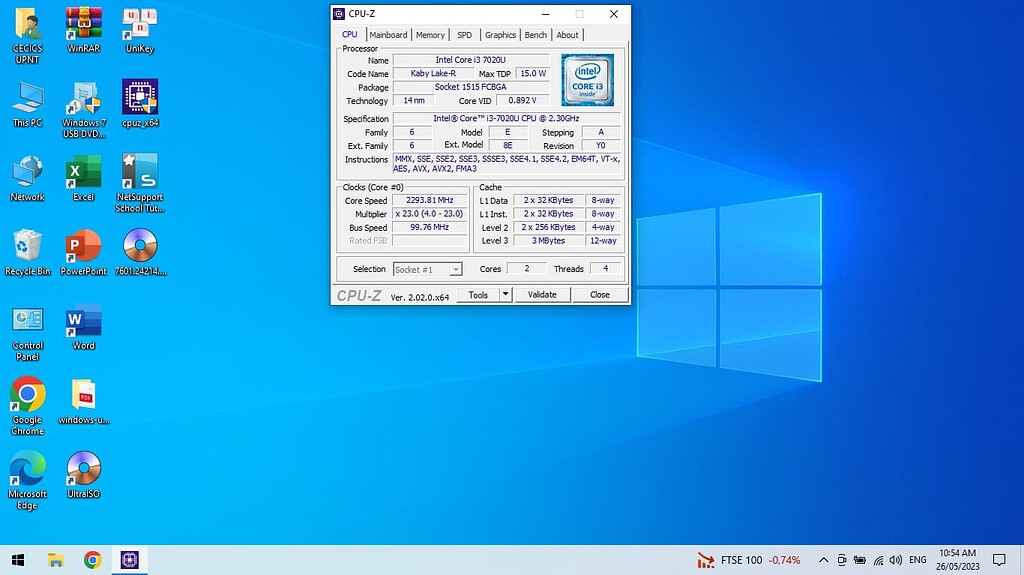This screenshot has height=575, width=1024.
Task: Open the FTSE 100 taskbar widget
Action: [x=748, y=560]
